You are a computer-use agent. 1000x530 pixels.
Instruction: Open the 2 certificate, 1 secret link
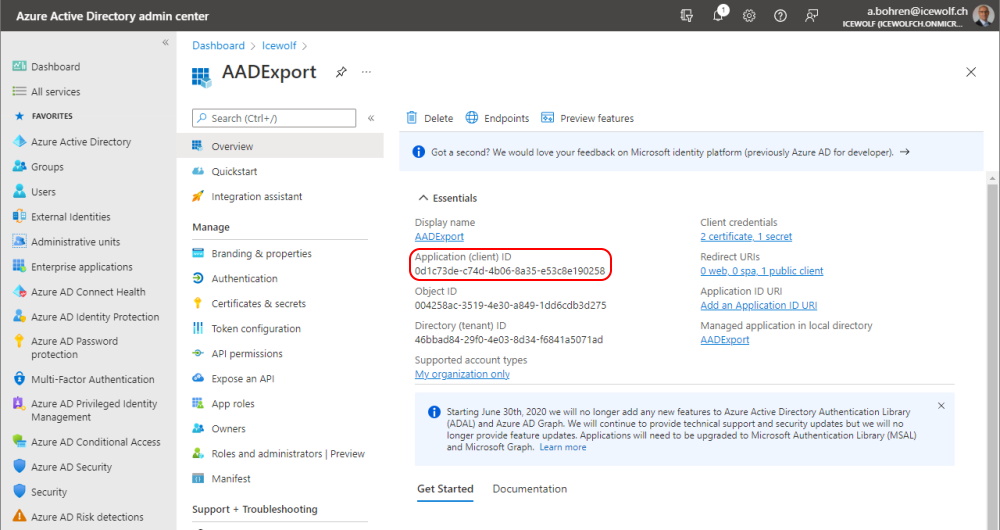point(746,237)
